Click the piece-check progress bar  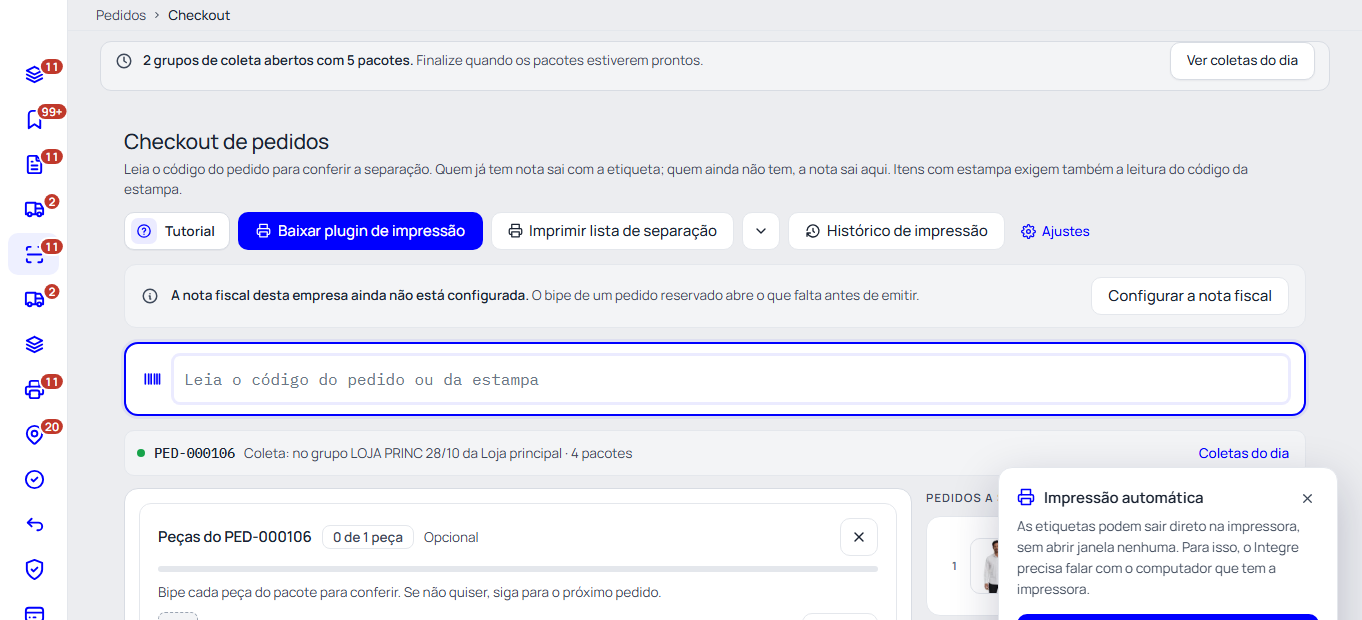click(x=518, y=569)
